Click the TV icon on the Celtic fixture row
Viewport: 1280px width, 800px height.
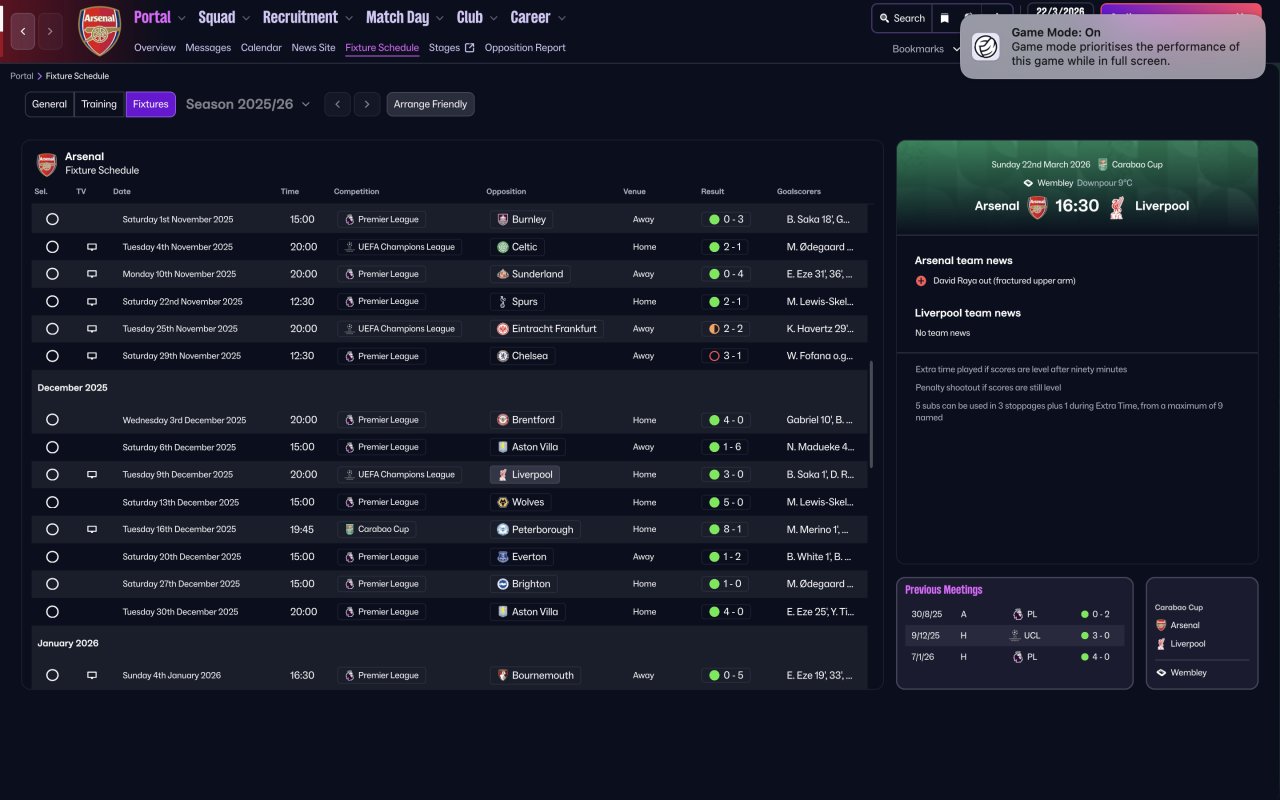[92, 247]
